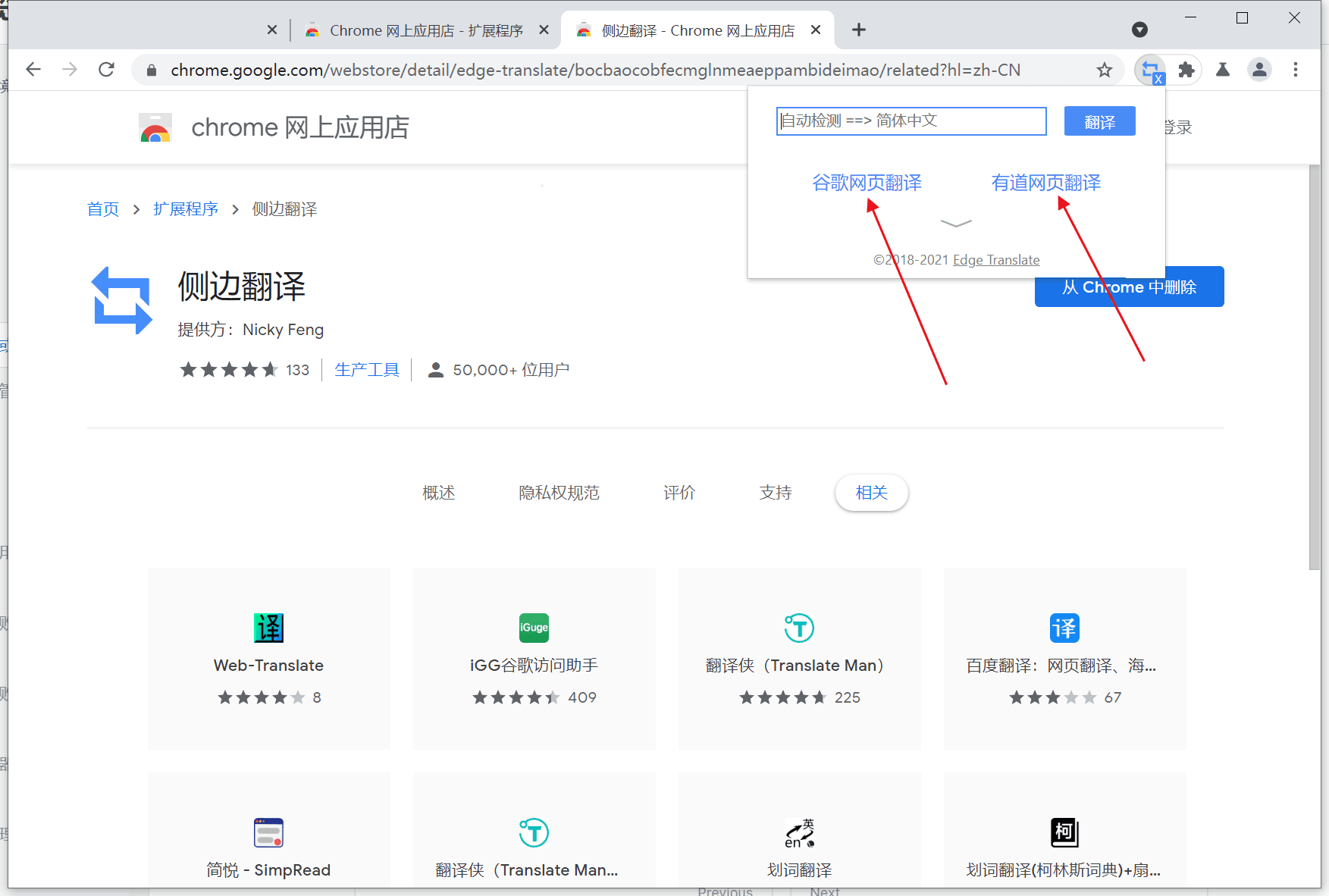Open the Chrome profile avatar menu
This screenshot has width=1329, height=896.
[x=1259, y=70]
